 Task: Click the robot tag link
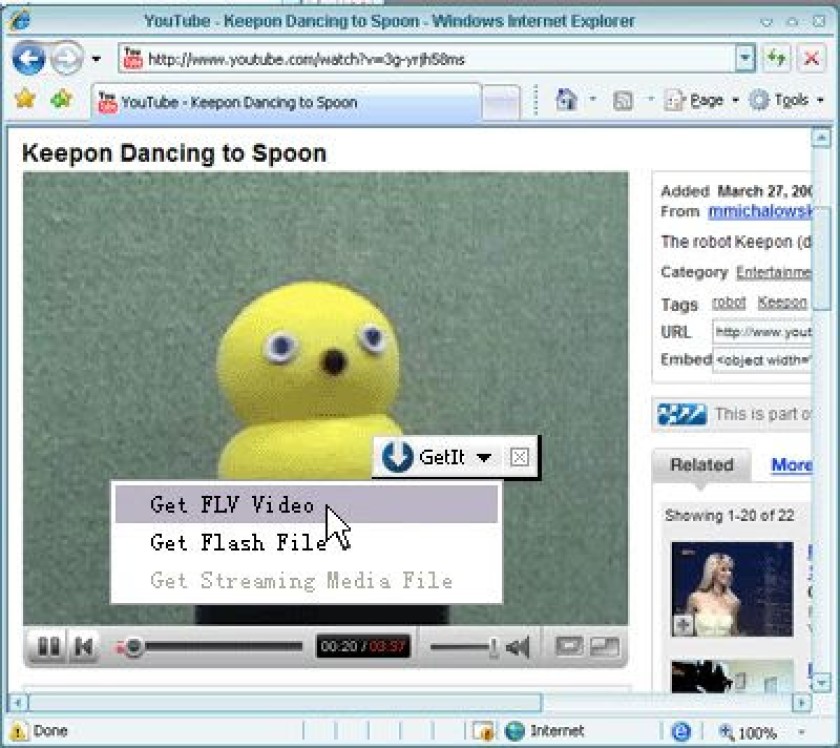point(729,303)
